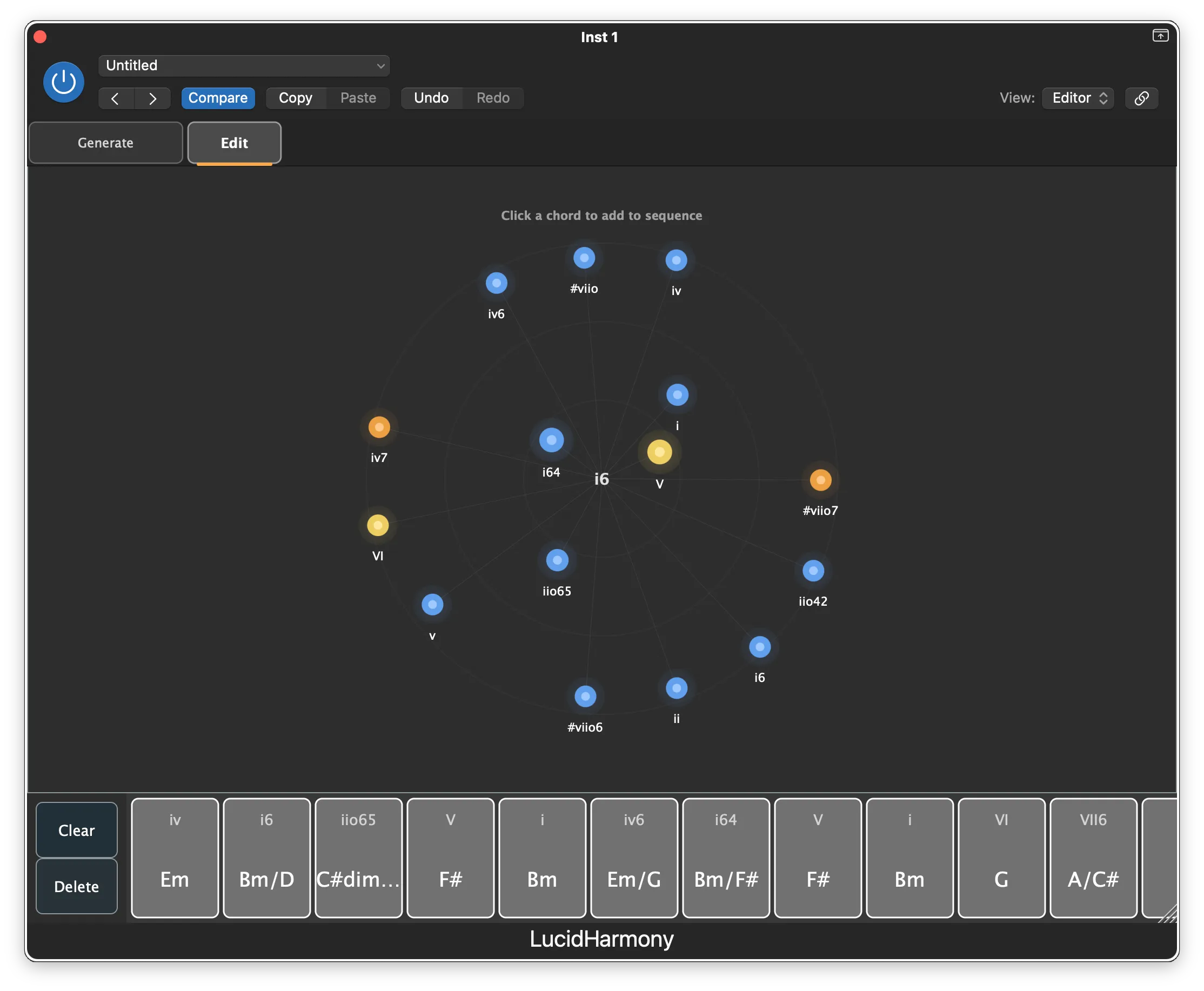Select the outer i6 chord node
Image resolution: width=1204 pixels, height=991 pixels.
760,647
